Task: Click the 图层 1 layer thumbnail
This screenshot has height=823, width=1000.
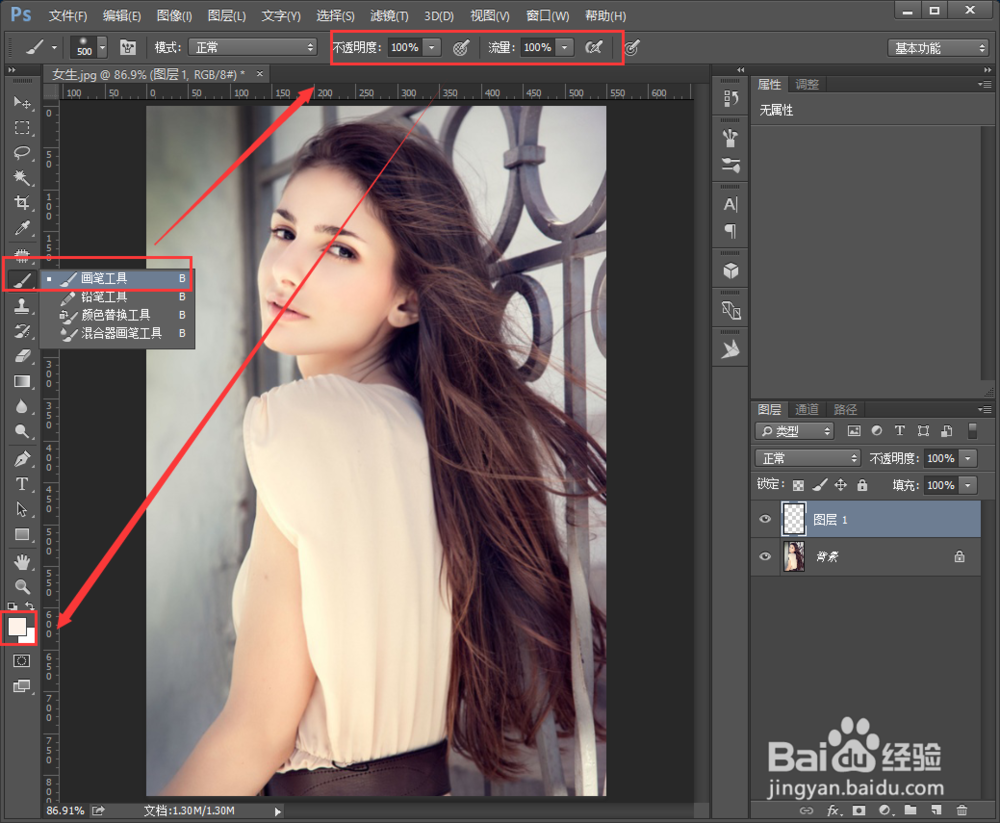Action: click(794, 519)
